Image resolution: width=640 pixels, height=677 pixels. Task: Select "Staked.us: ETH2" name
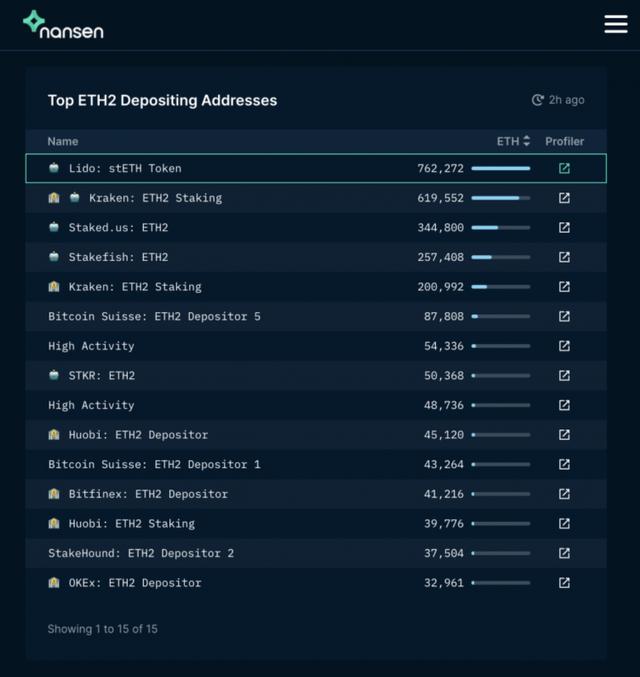pyautogui.click(x=118, y=228)
